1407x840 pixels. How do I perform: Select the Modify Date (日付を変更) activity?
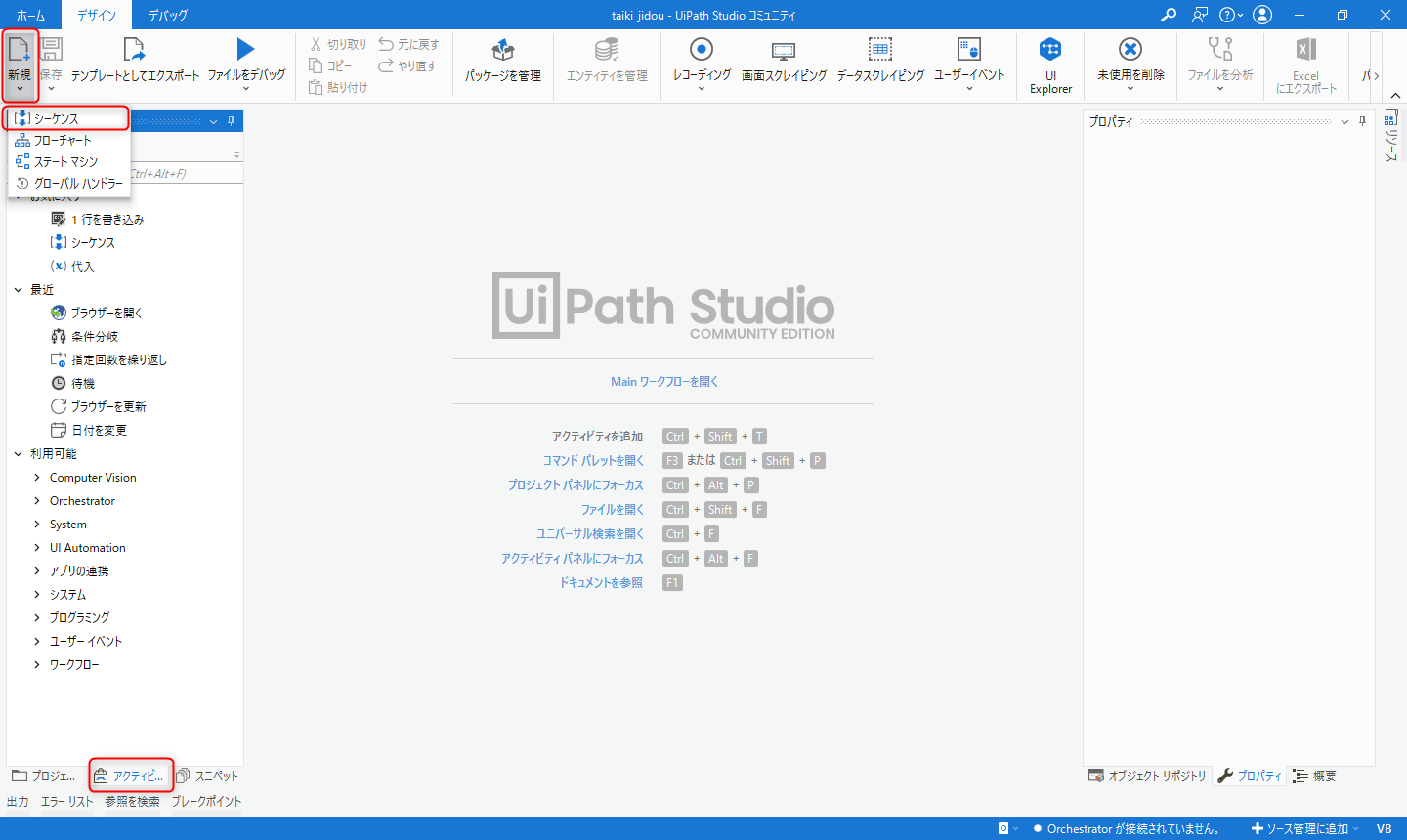click(x=88, y=431)
